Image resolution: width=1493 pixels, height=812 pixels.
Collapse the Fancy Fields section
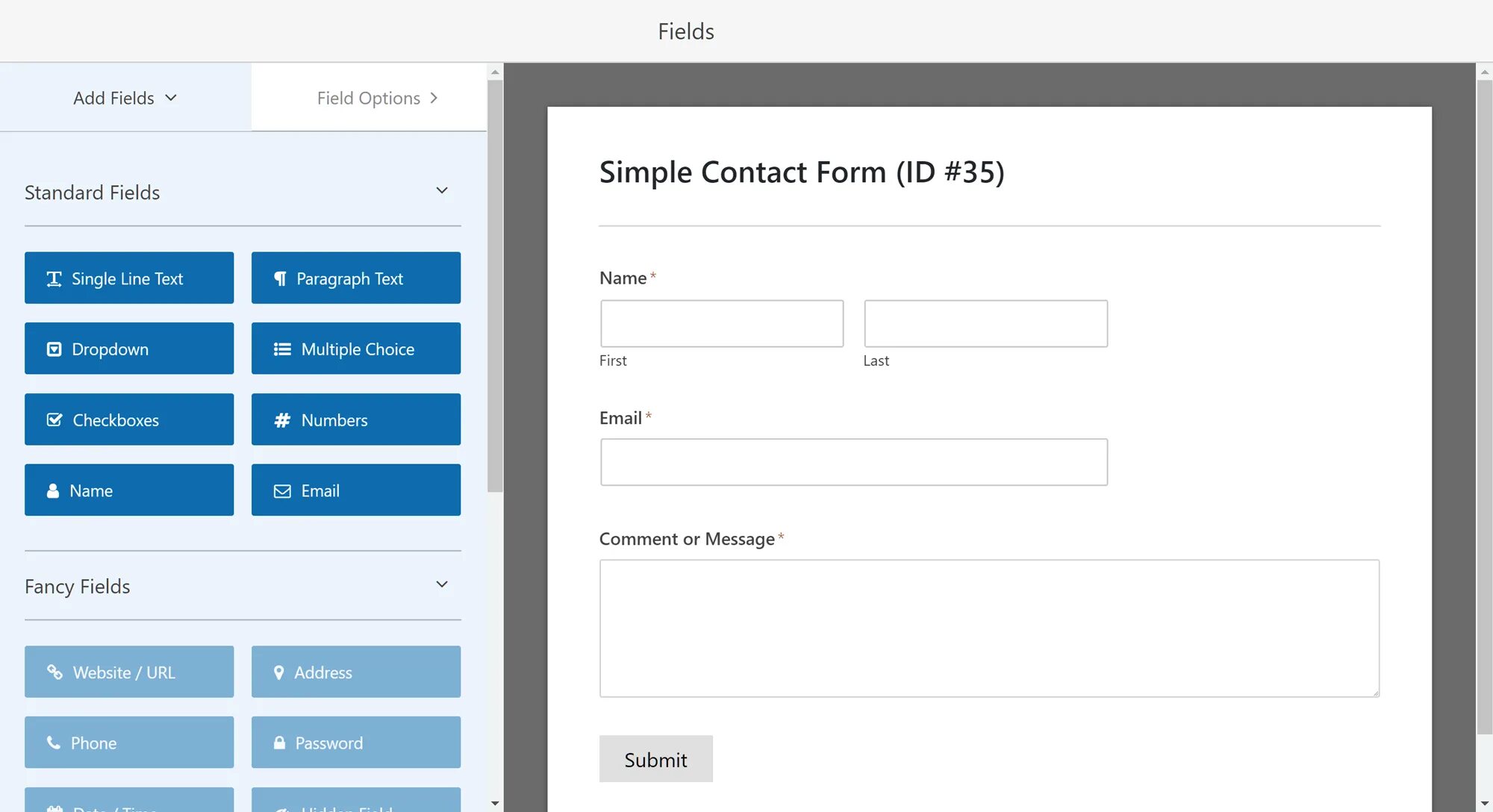tap(442, 584)
